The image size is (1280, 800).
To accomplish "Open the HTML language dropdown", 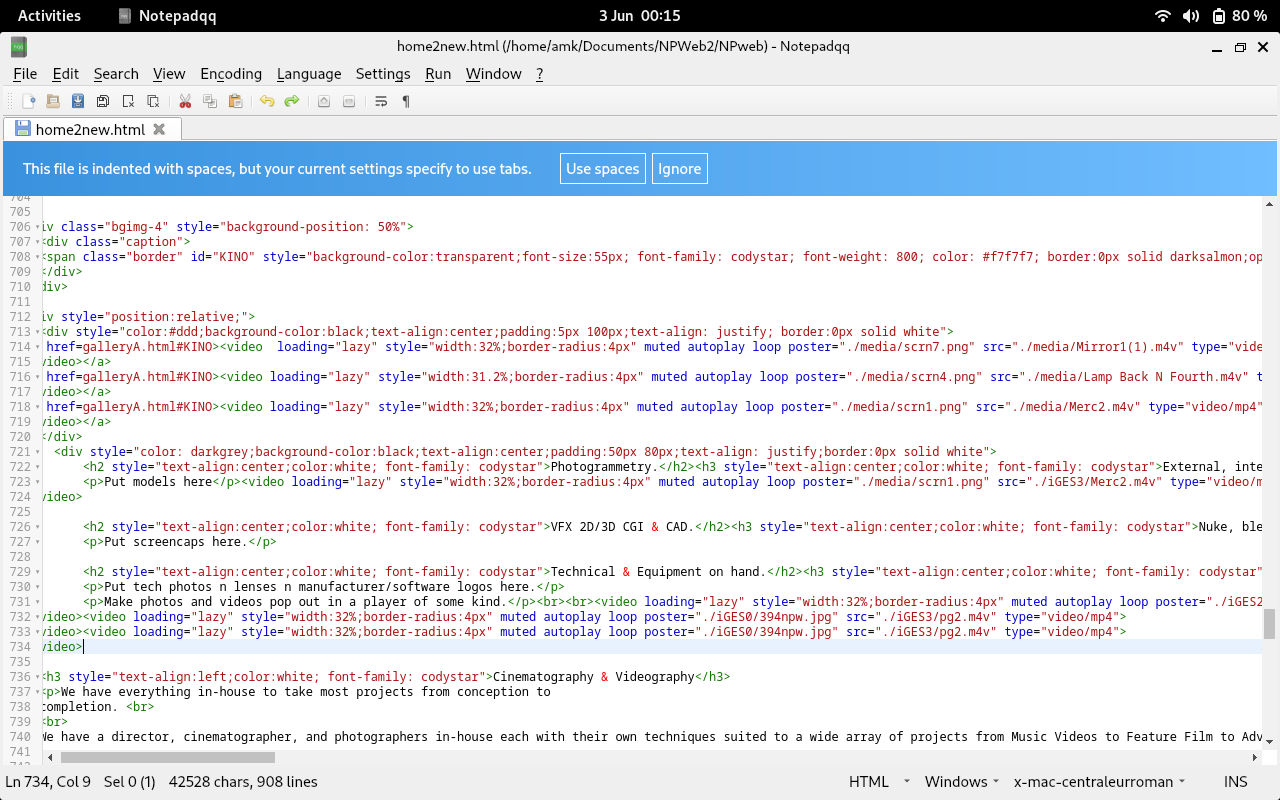I will [x=879, y=782].
